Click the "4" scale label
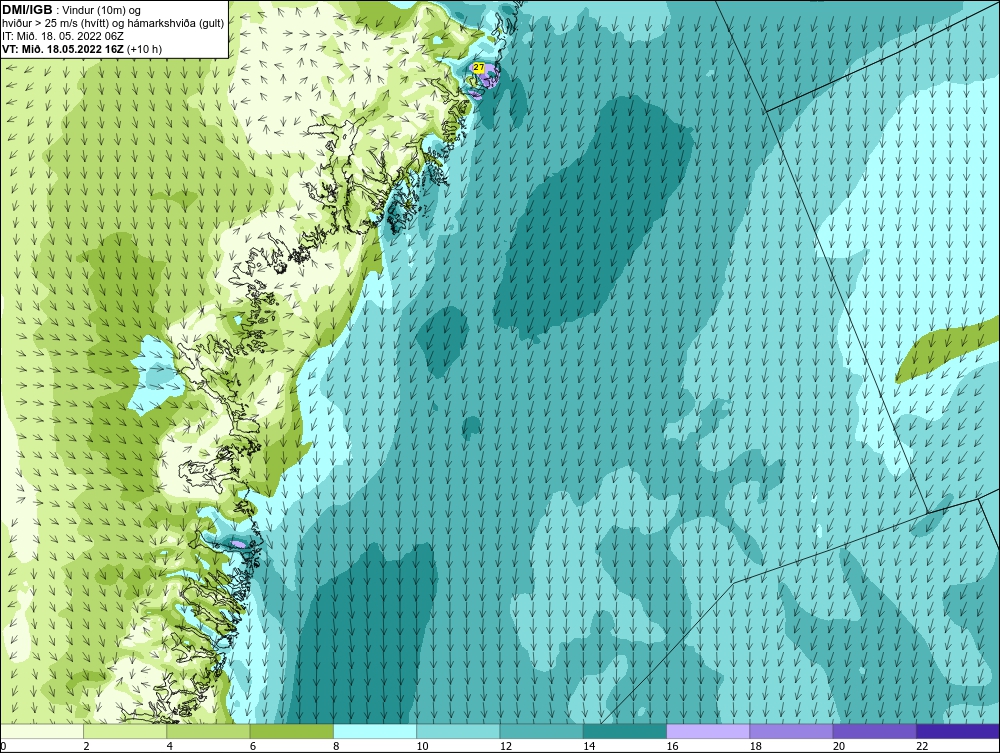The image size is (1000, 753). pos(170,746)
